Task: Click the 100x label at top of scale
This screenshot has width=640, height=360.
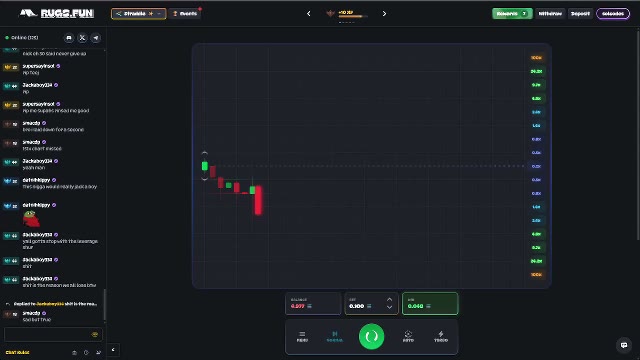Action: pyautogui.click(x=536, y=58)
